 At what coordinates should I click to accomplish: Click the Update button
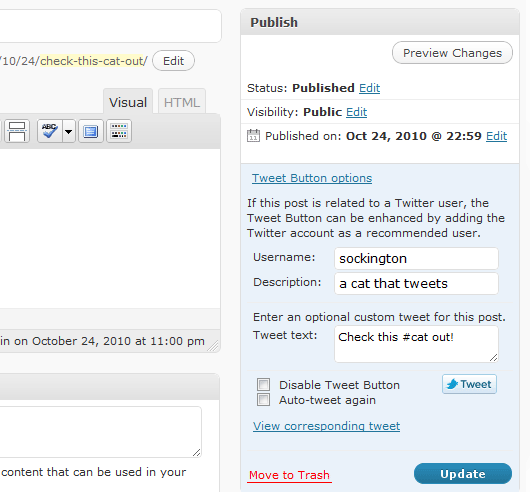click(x=463, y=474)
